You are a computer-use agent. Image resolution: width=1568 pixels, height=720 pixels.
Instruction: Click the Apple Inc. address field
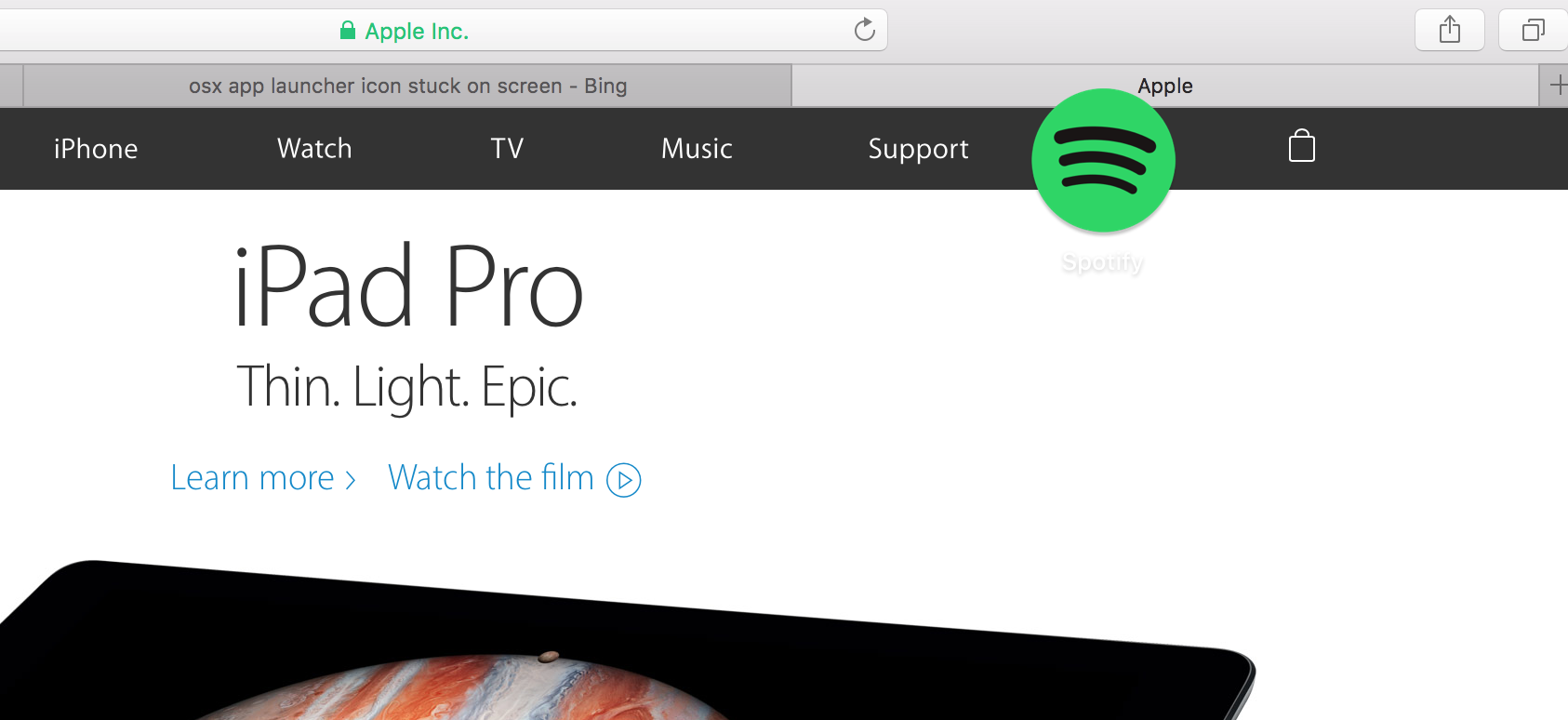coord(443,31)
